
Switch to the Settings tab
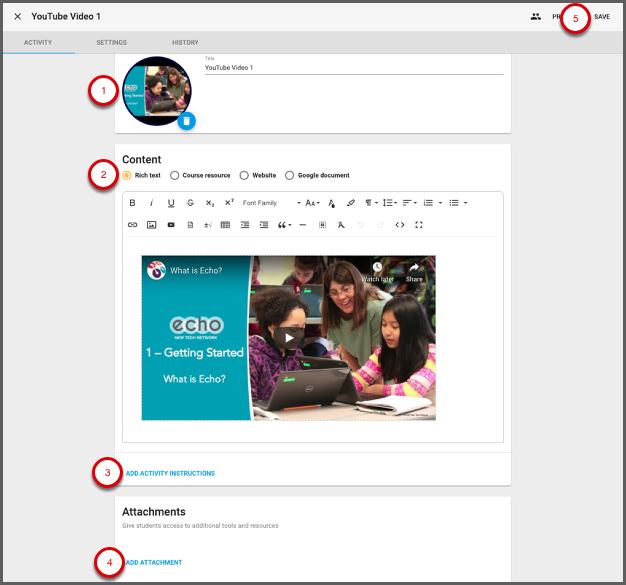111,43
